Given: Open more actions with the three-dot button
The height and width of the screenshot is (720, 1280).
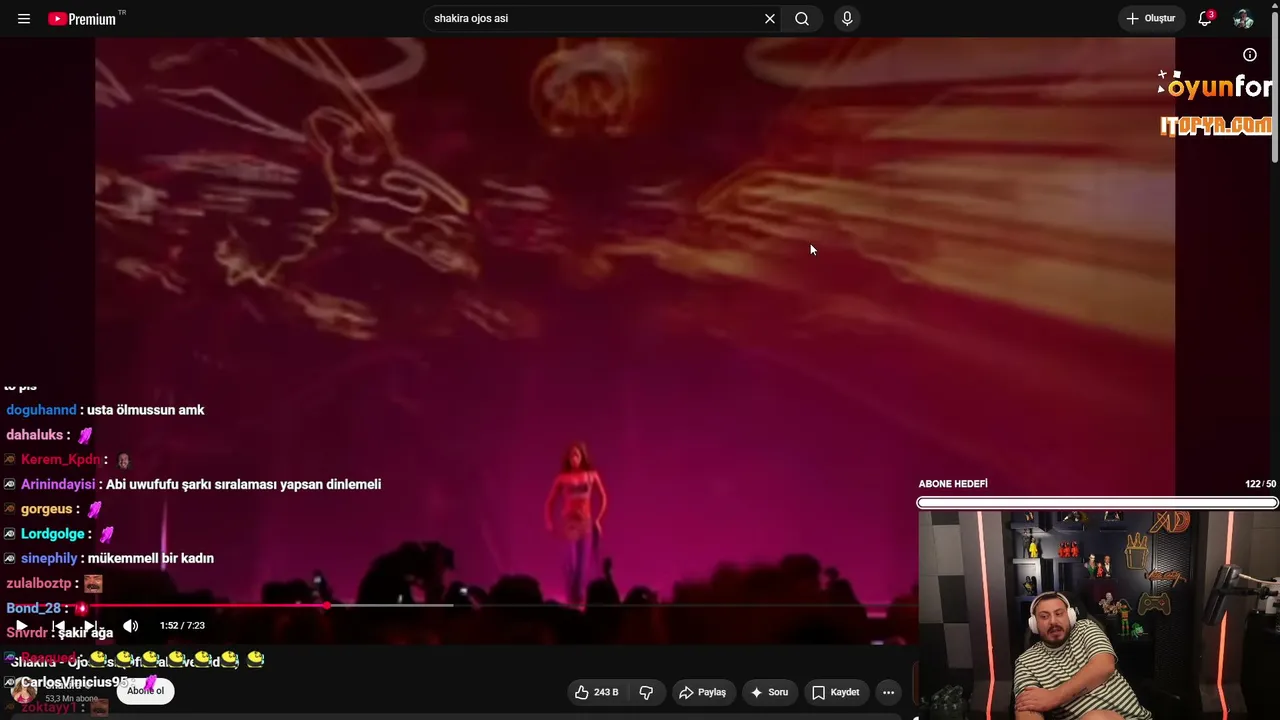Looking at the screenshot, I should pos(888,692).
